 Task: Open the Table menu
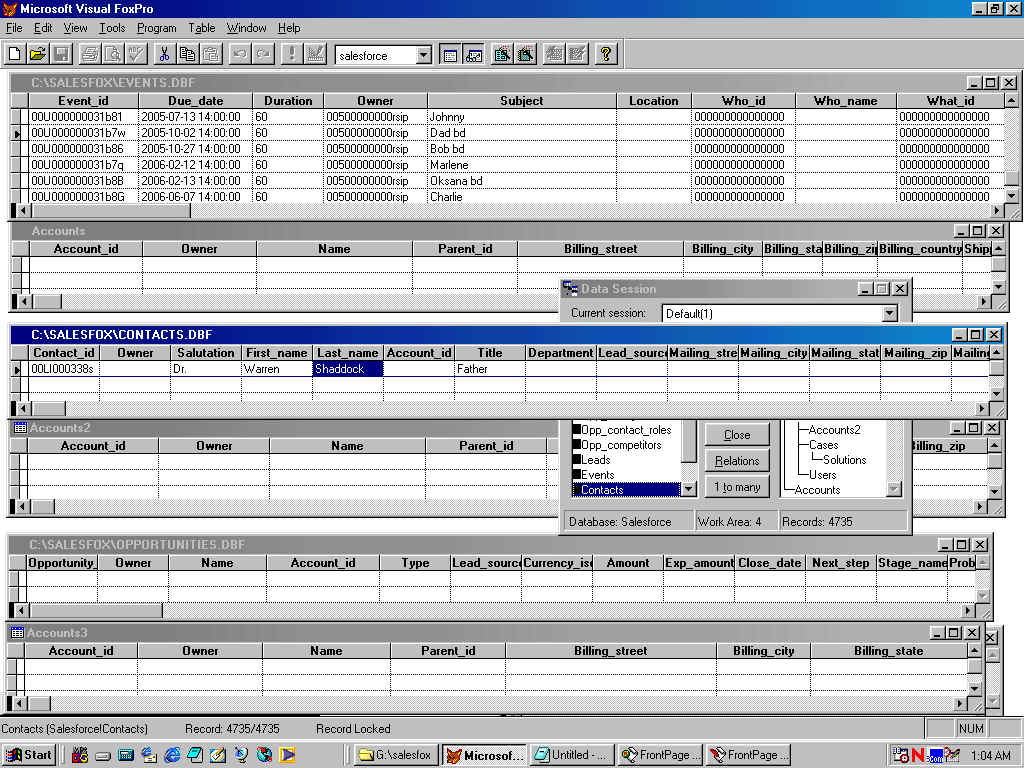202,28
